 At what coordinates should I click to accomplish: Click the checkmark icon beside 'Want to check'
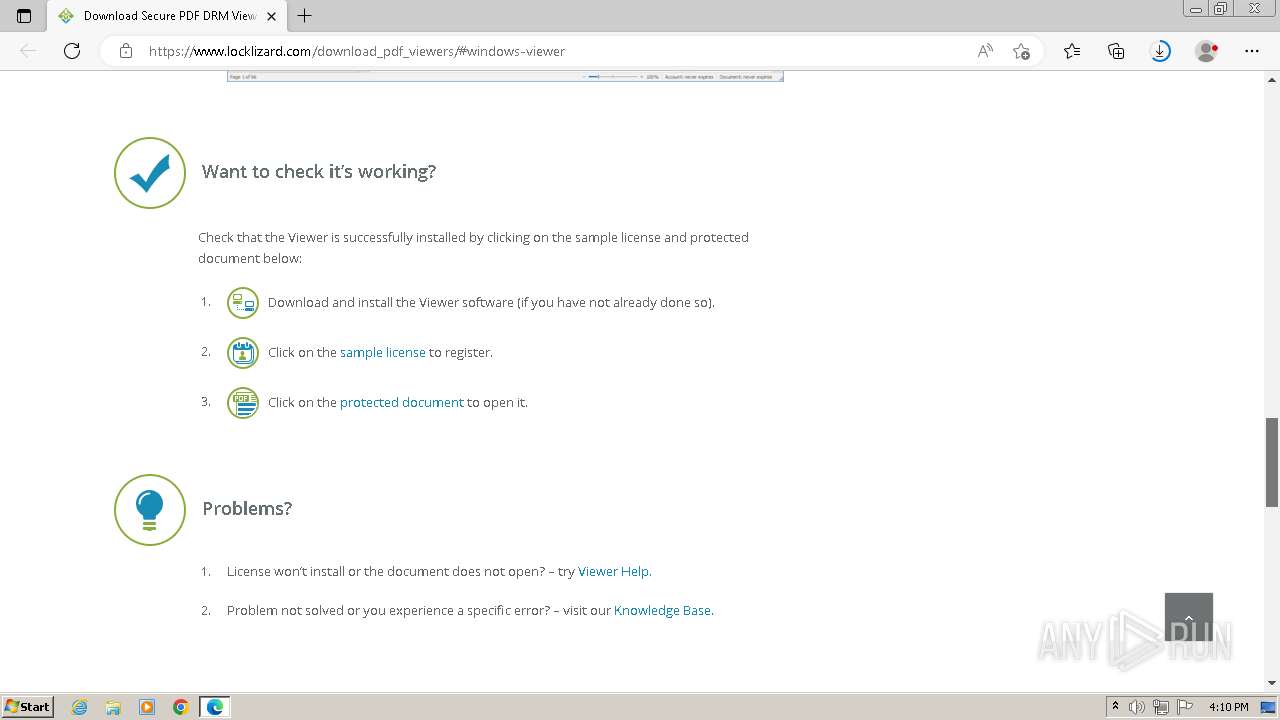(150, 173)
